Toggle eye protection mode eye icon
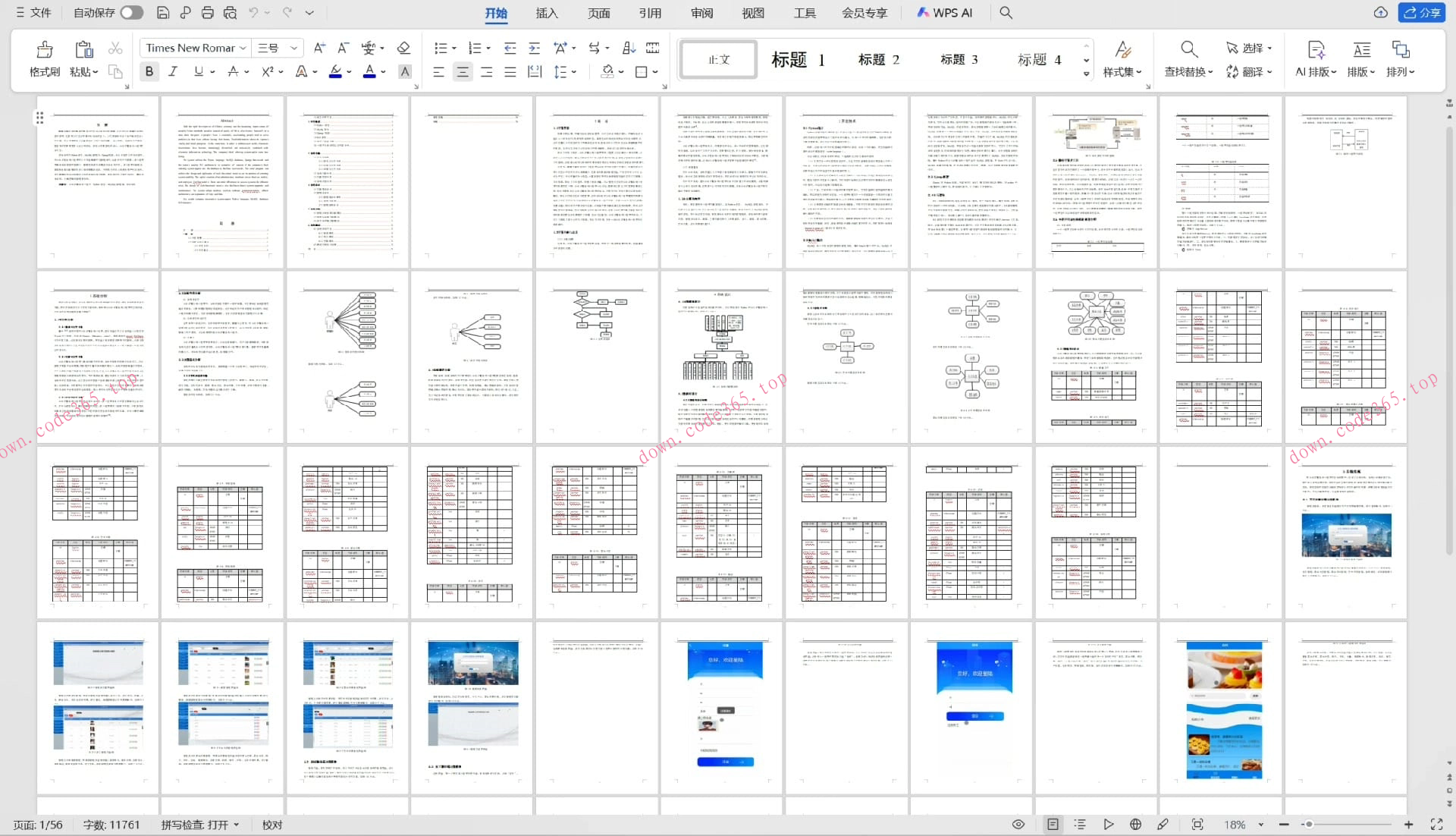This screenshot has height=836, width=1456. pos(1018,825)
